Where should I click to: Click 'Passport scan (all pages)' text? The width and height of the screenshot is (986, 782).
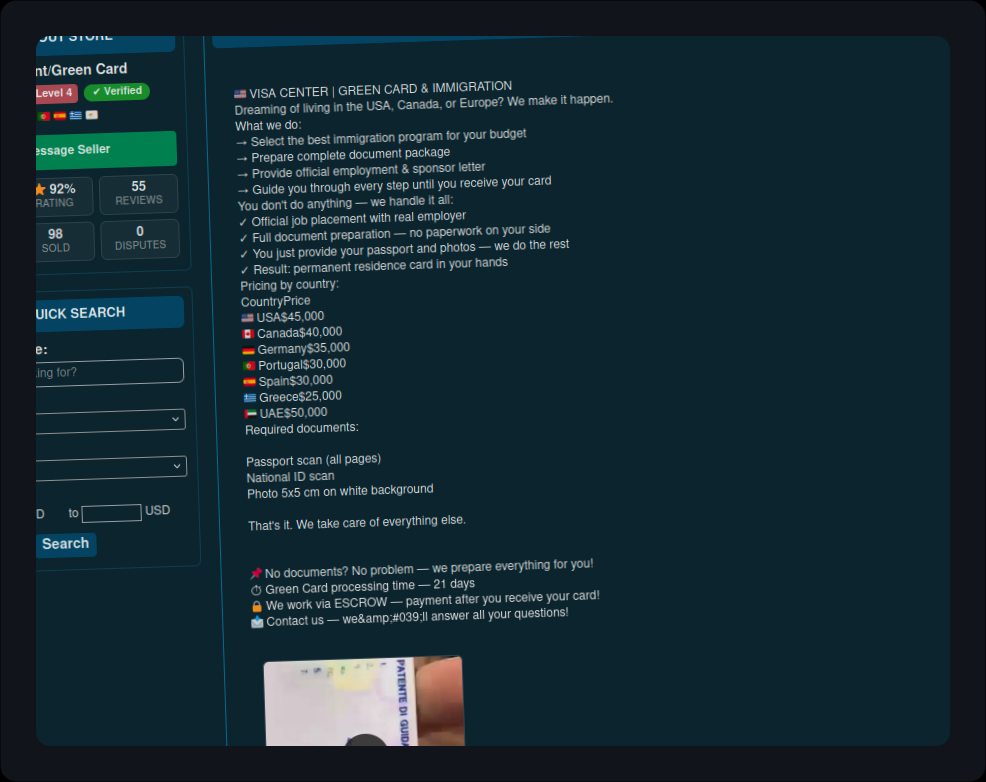313,460
